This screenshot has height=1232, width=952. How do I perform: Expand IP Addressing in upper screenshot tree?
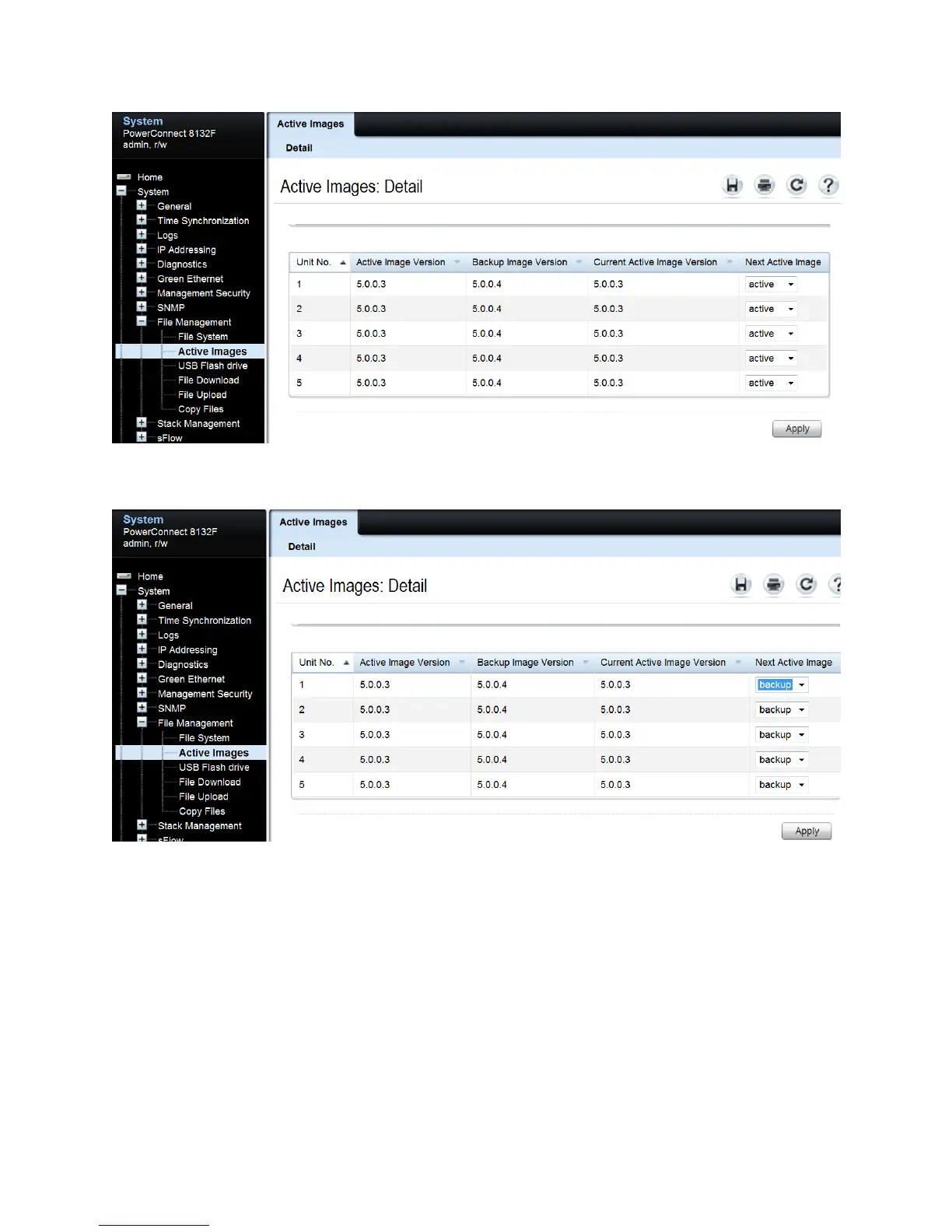point(142,249)
